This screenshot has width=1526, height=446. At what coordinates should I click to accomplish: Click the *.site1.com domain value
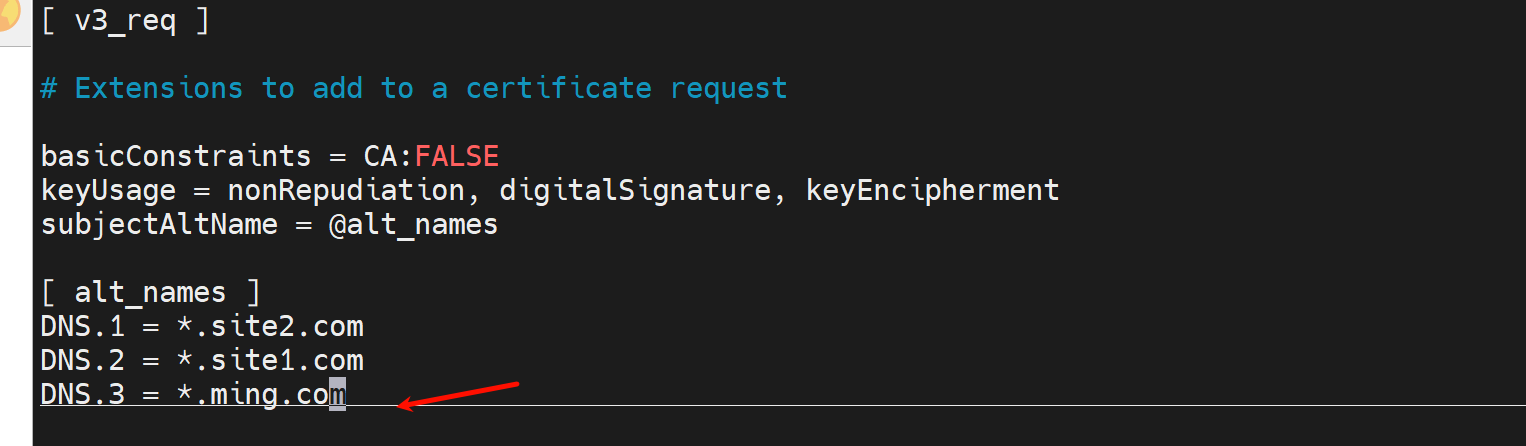pyautogui.click(x=269, y=360)
